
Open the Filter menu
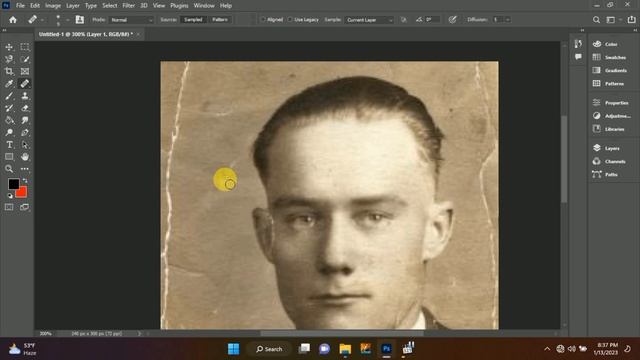(128, 6)
